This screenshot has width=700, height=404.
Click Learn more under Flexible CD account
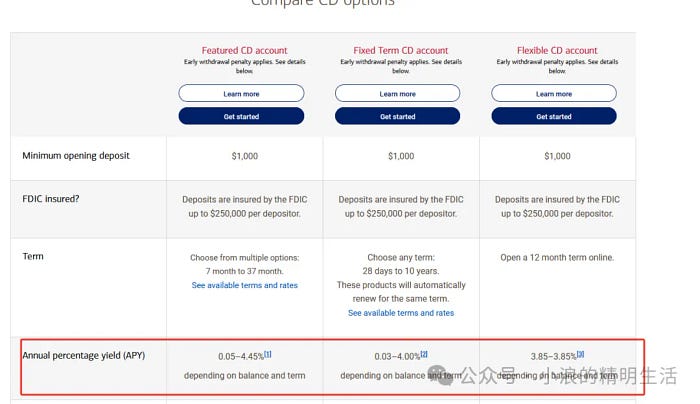pyautogui.click(x=554, y=94)
